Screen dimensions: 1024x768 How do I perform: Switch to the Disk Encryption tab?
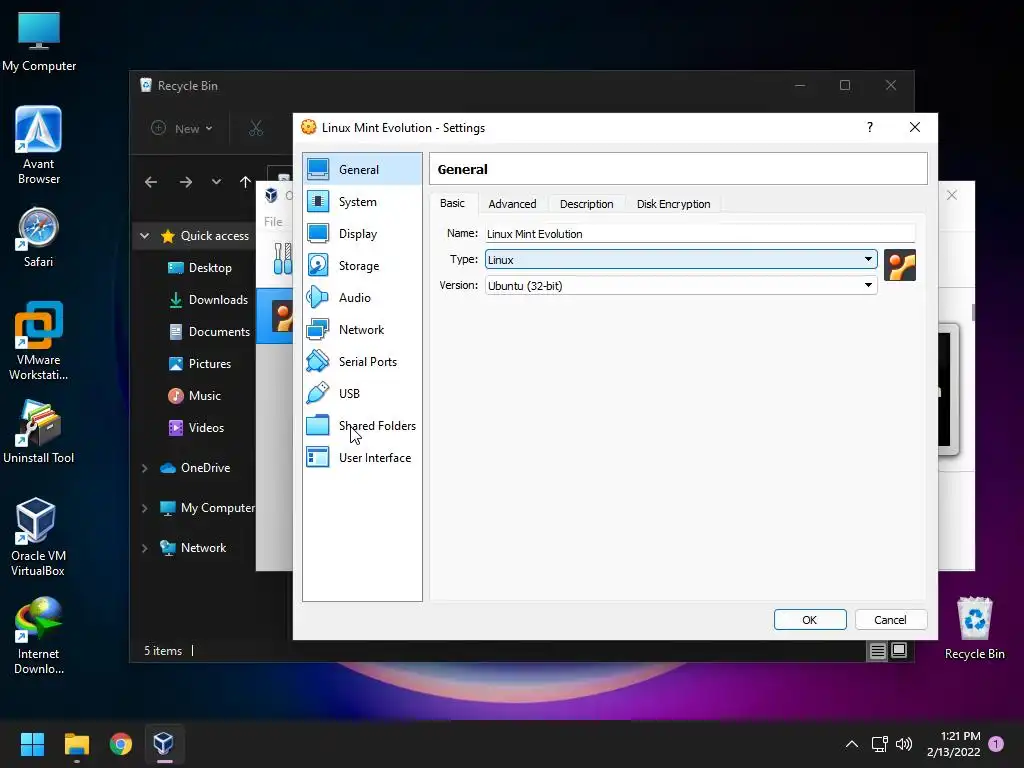pyautogui.click(x=673, y=204)
